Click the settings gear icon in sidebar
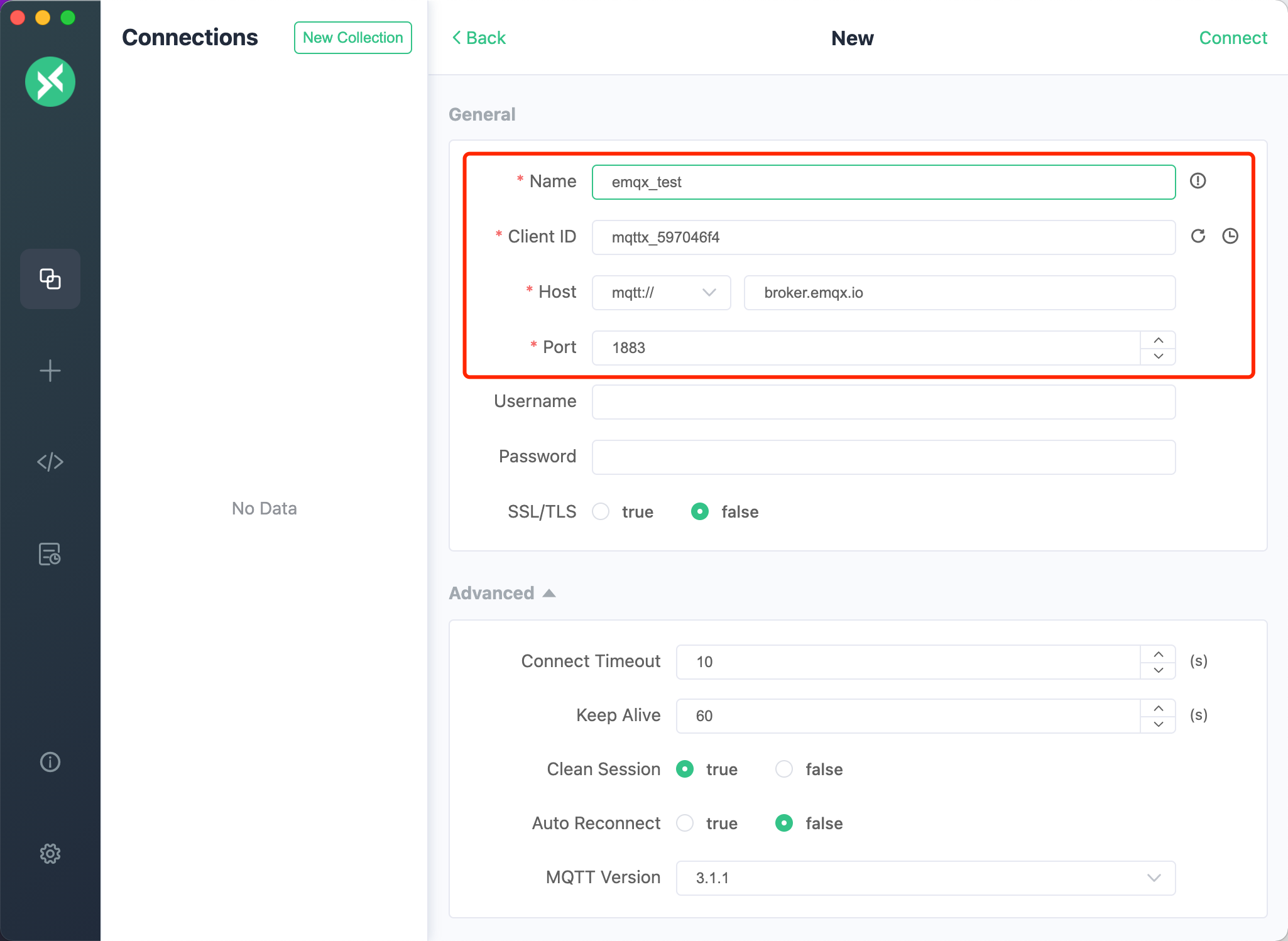This screenshot has width=1288, height=941. click(50, 854)
